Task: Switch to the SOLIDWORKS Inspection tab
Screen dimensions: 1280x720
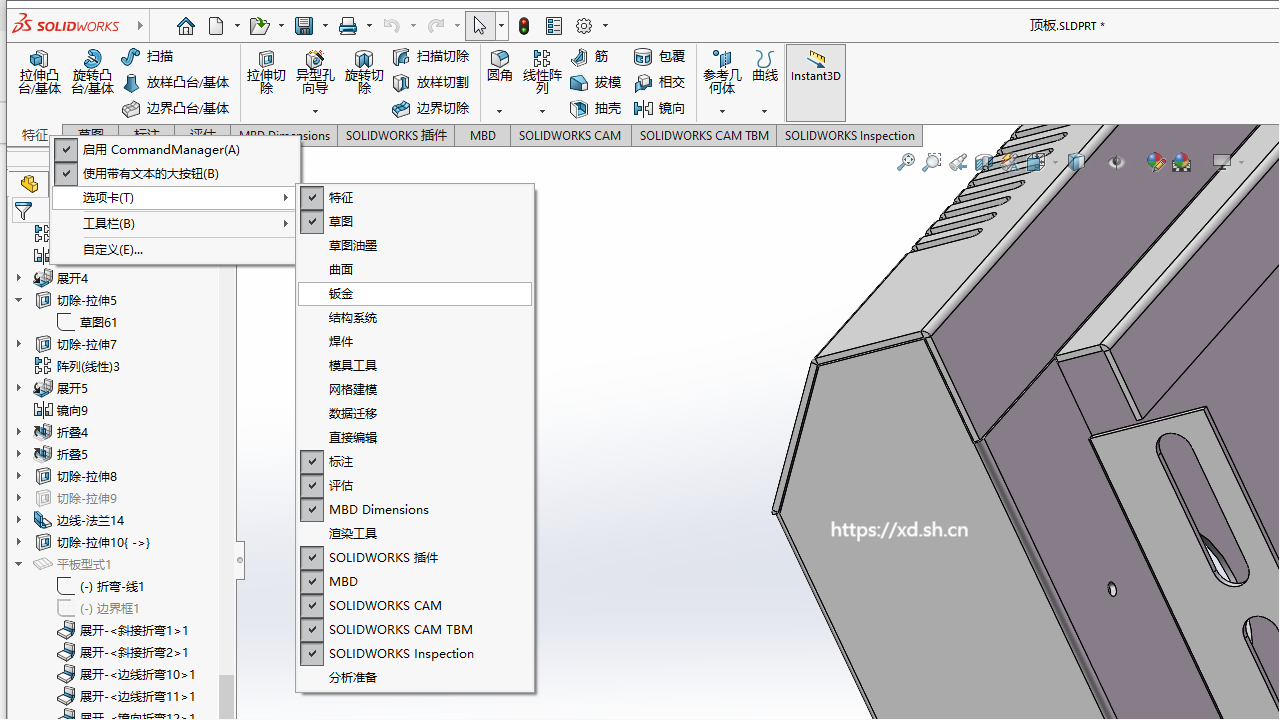Action: tap(849, 136)
